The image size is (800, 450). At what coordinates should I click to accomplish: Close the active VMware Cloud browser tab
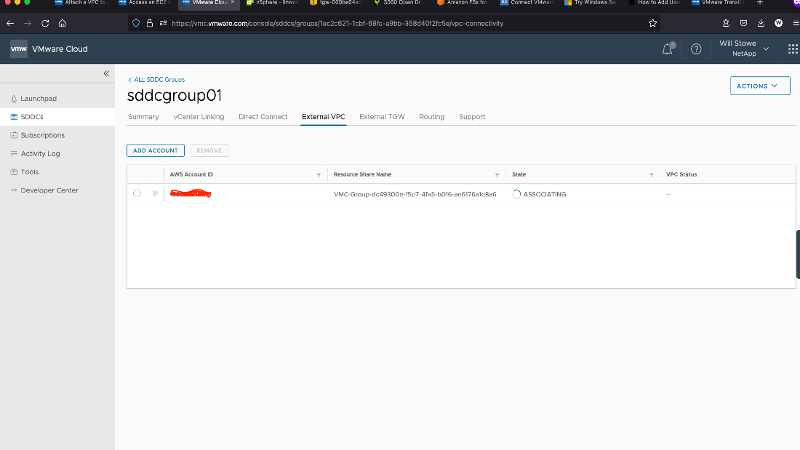pos(233,3)
